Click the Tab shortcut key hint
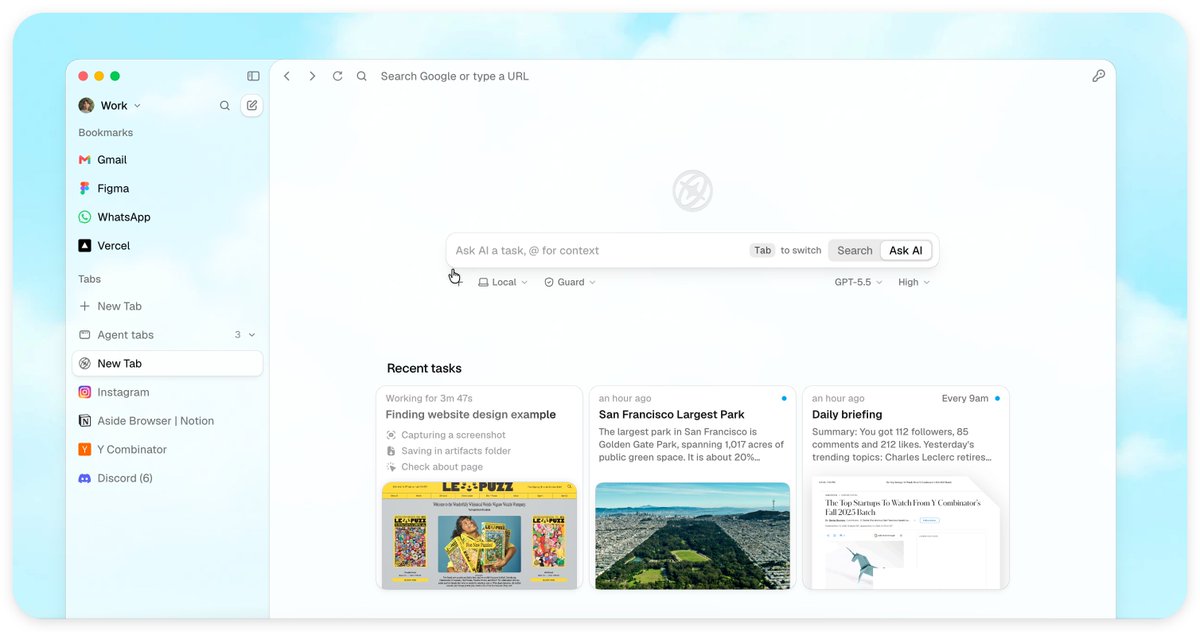 coord(763,250)
